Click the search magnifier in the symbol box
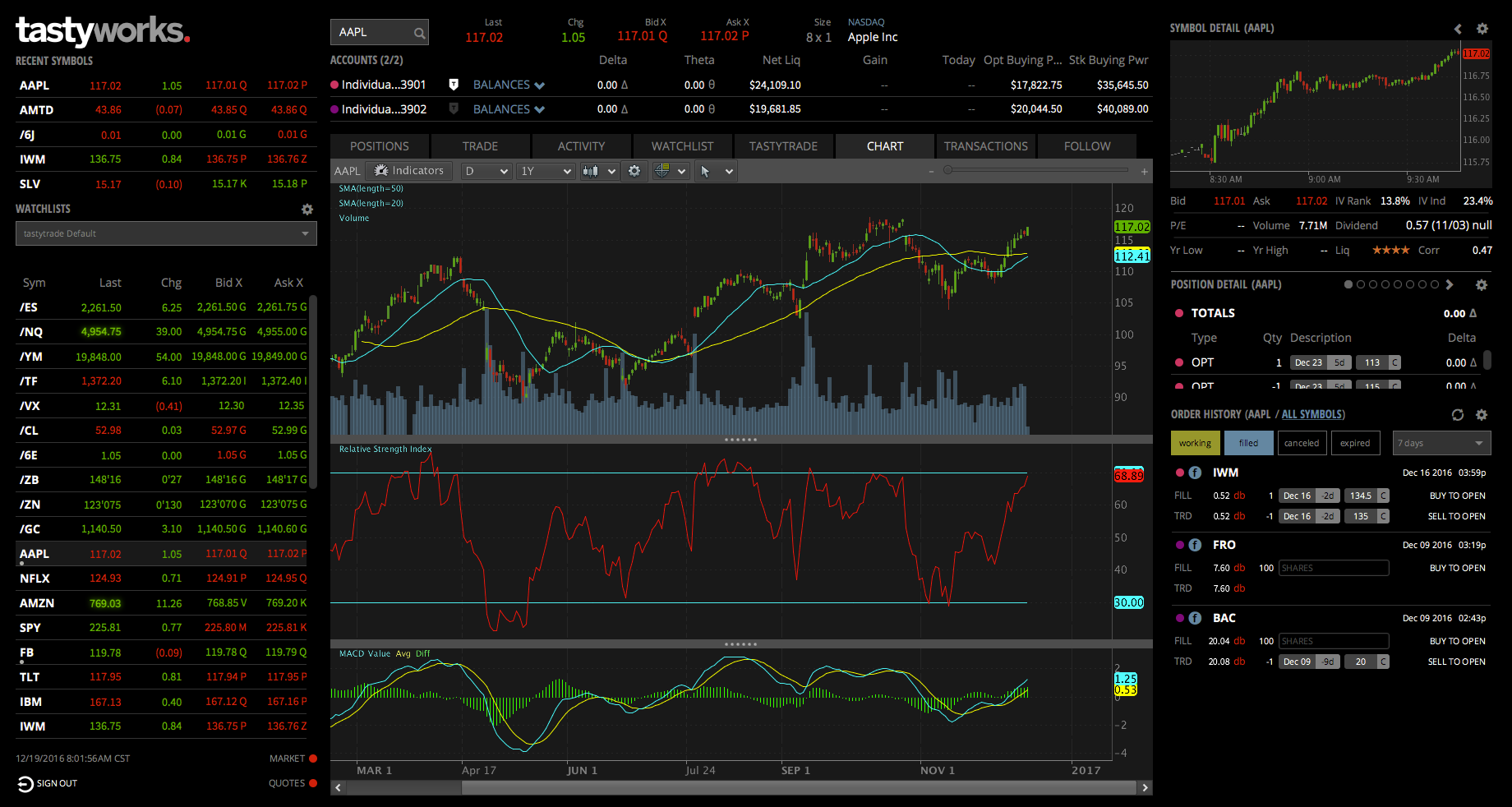 point(420,32)
